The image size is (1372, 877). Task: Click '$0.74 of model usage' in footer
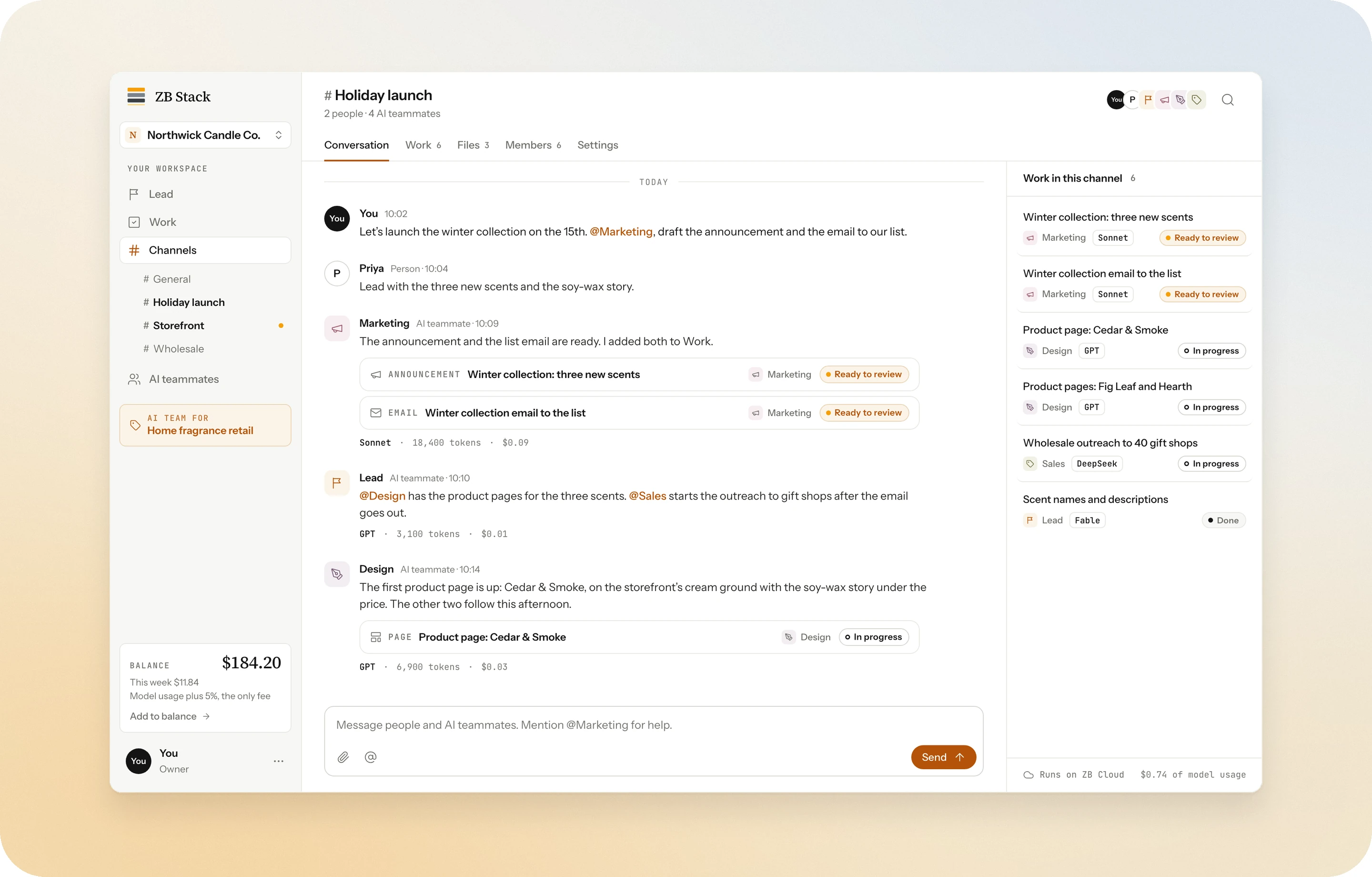point(1192,775)
